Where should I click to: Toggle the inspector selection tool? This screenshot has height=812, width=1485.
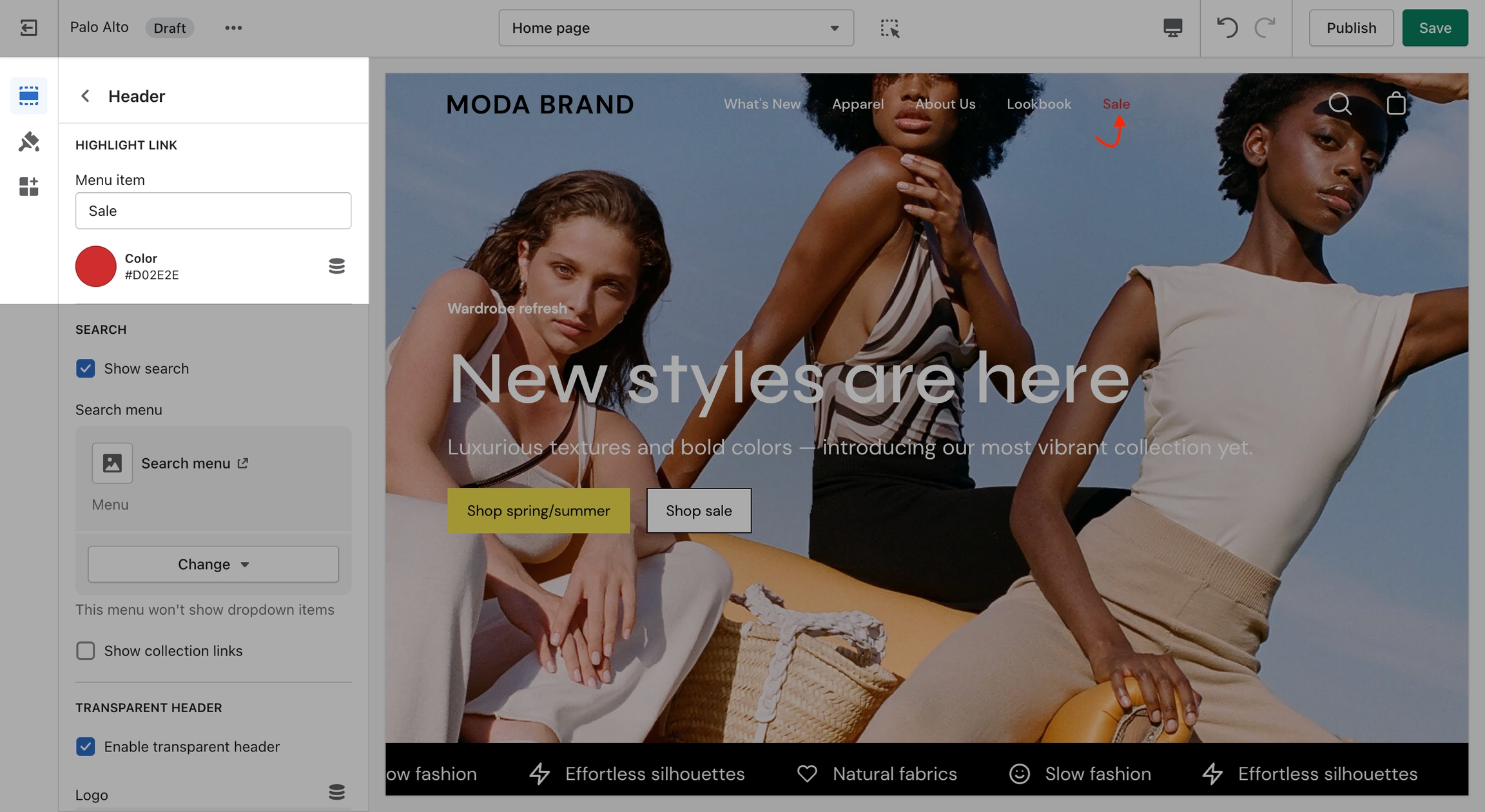click(889, 28)
